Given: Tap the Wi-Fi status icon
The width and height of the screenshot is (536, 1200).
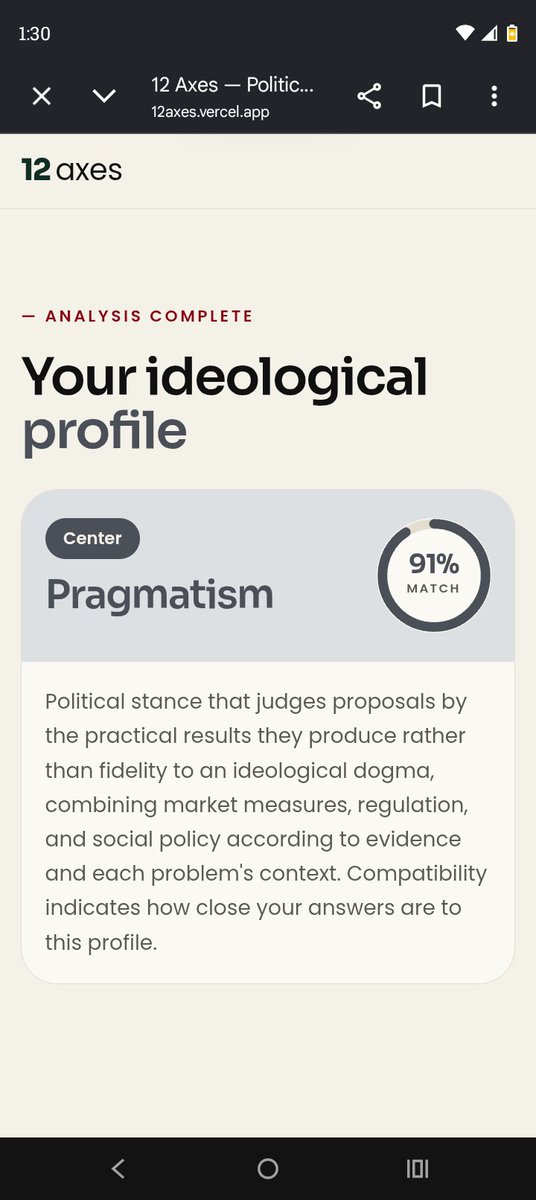Looking at the screenshot, I should pos(465,33).
